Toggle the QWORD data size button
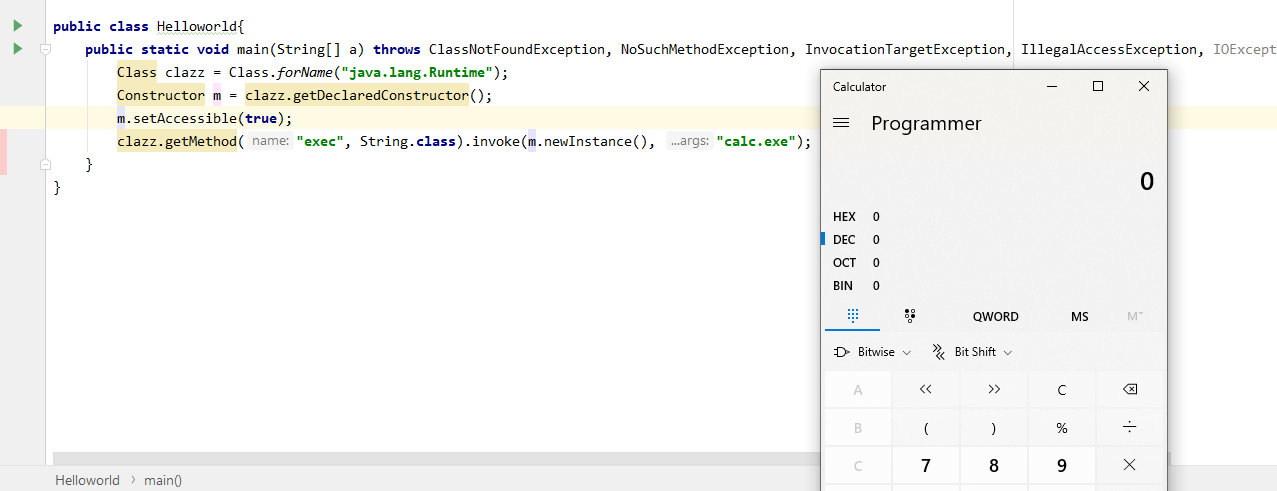This screenshot has height=491, width=1277. 995,316
